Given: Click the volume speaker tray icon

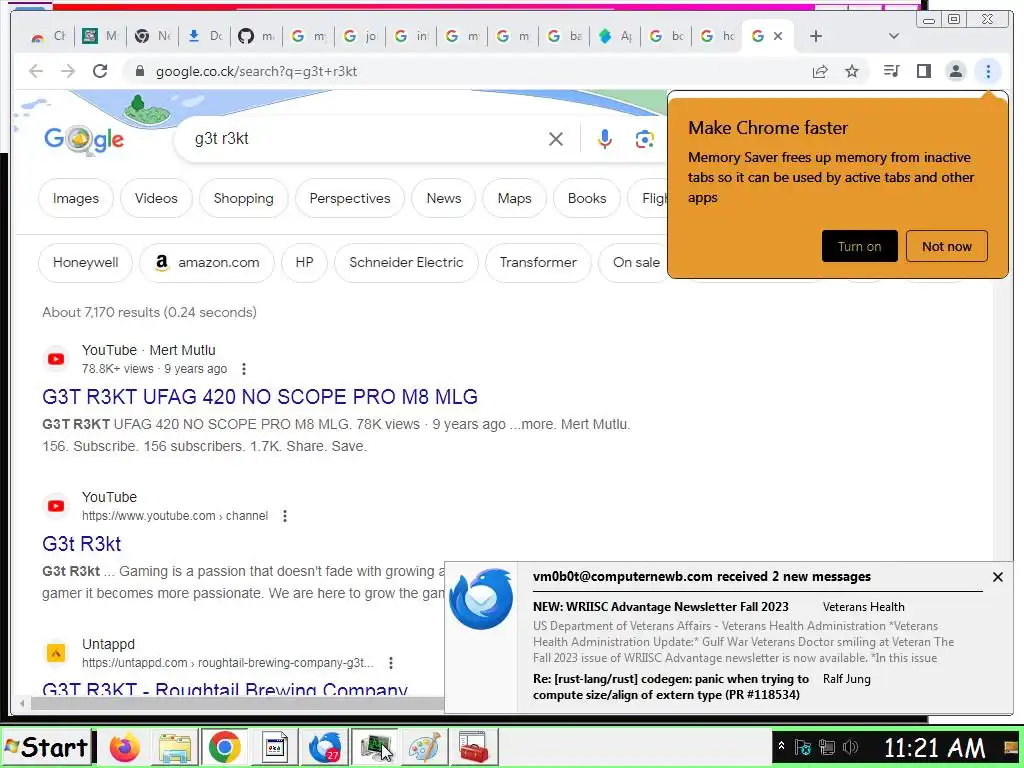Looking at the screenshot, I should pos(850,747).
